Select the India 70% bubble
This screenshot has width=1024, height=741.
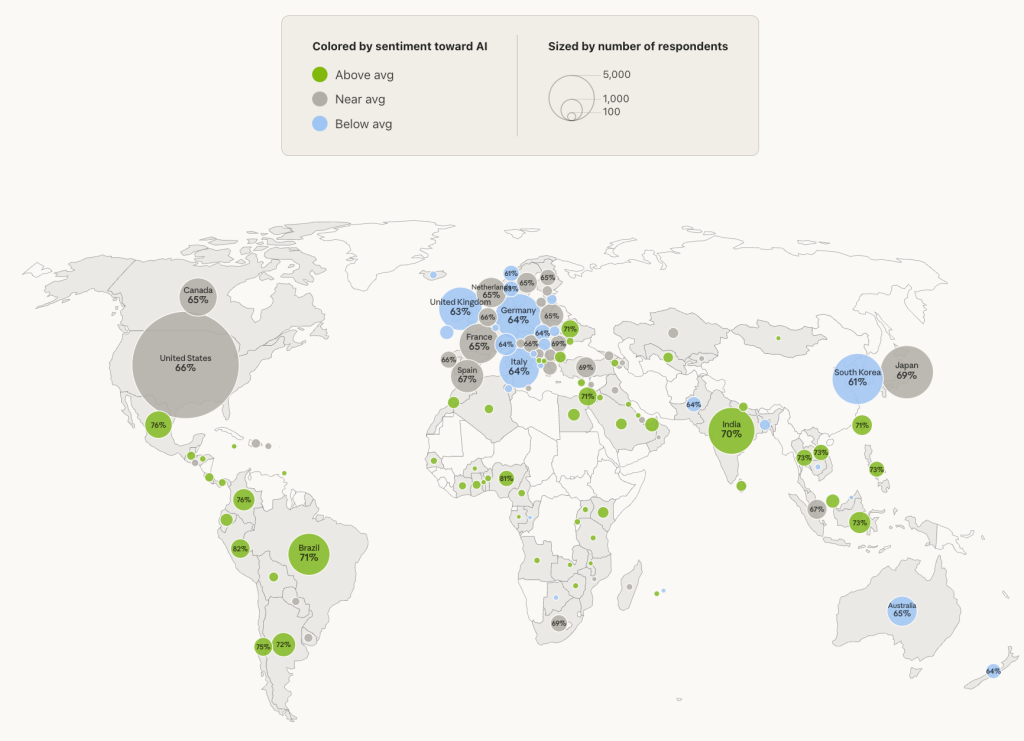point(731,430)
